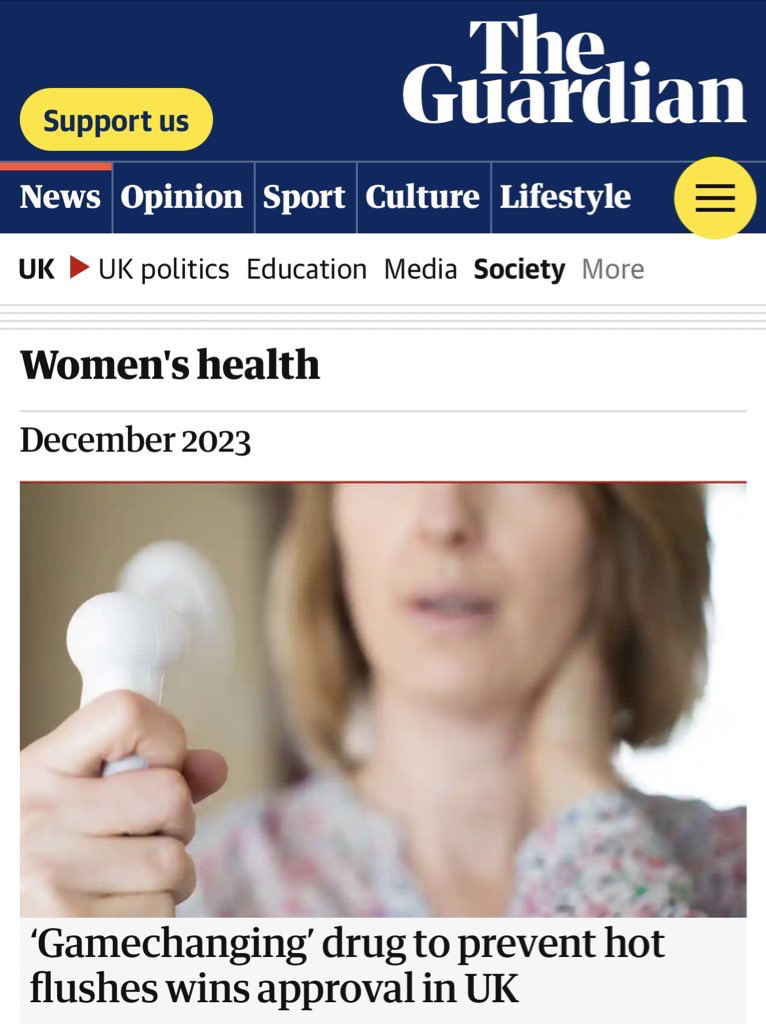Open the hot flushes article photo
Viewport: 766px width, 1024px height.
383,700
